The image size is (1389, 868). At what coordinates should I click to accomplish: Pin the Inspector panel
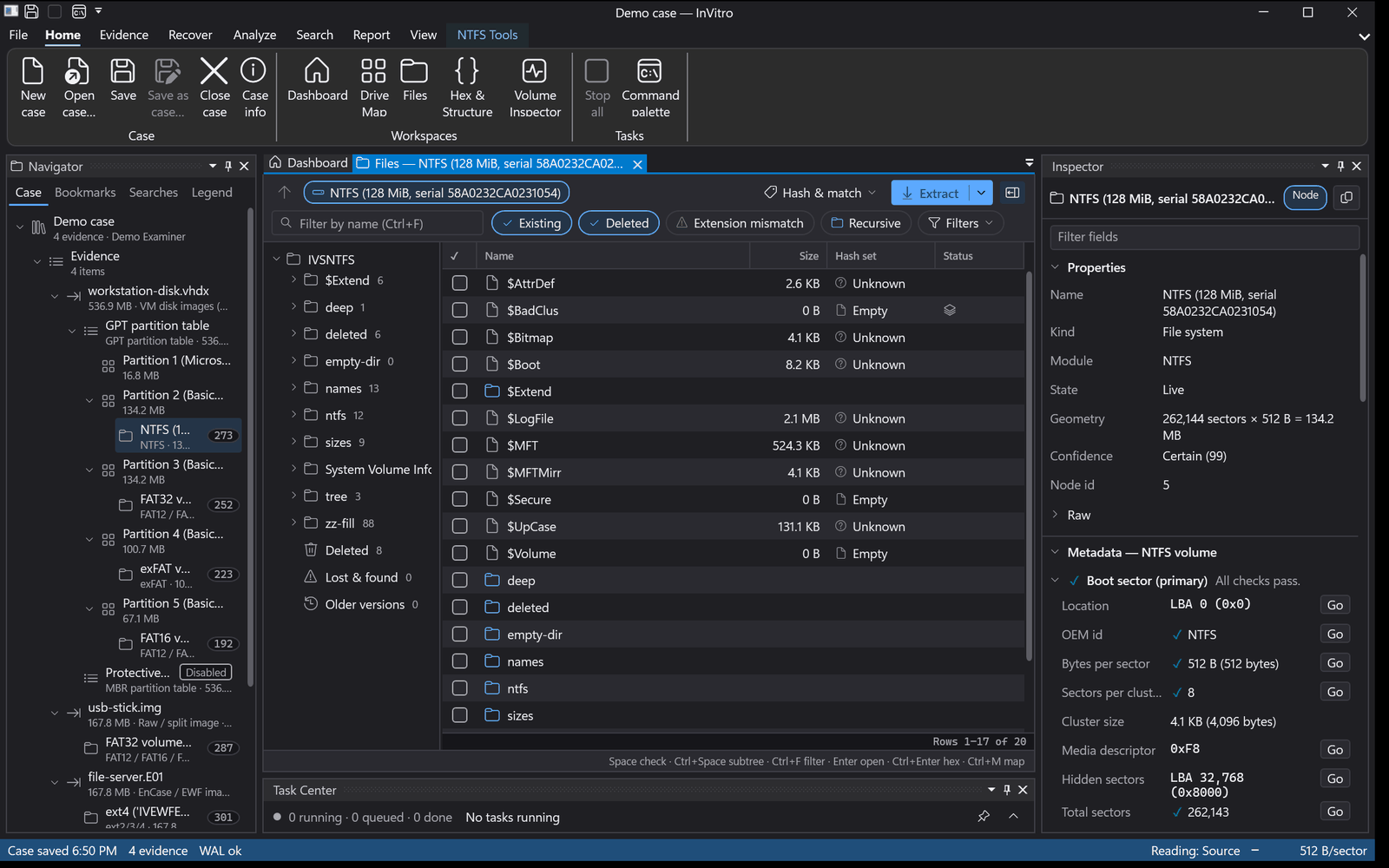click(x=1340, y=166)
